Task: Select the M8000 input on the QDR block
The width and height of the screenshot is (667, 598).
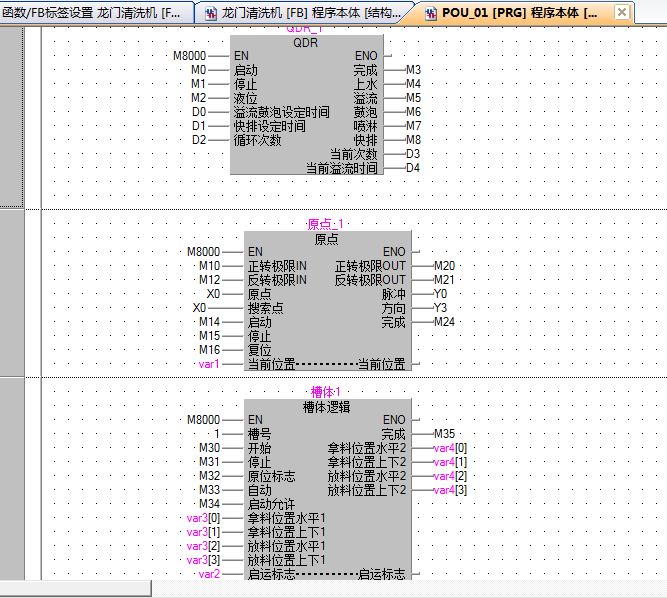Action: 193,57
